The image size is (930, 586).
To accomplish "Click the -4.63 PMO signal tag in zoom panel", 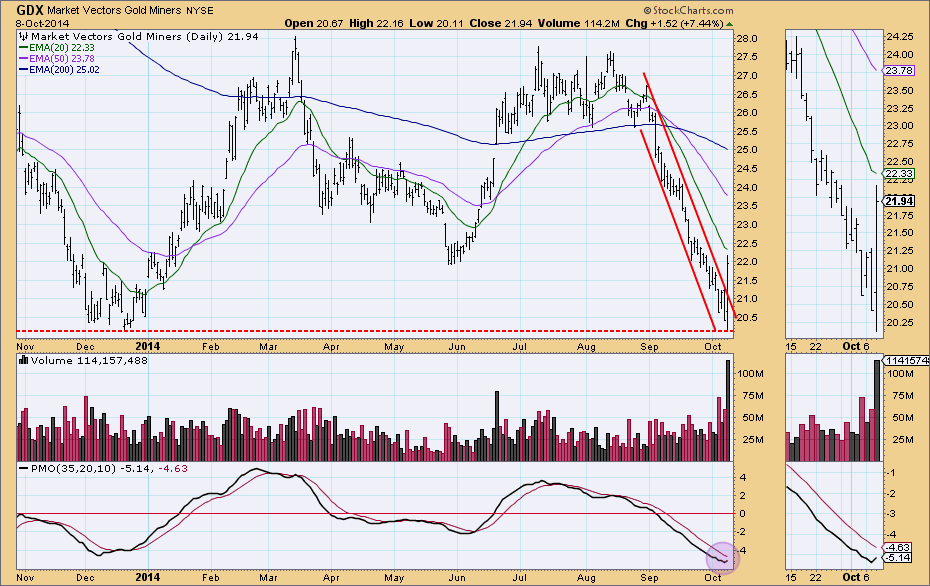I will coord(897,547).
